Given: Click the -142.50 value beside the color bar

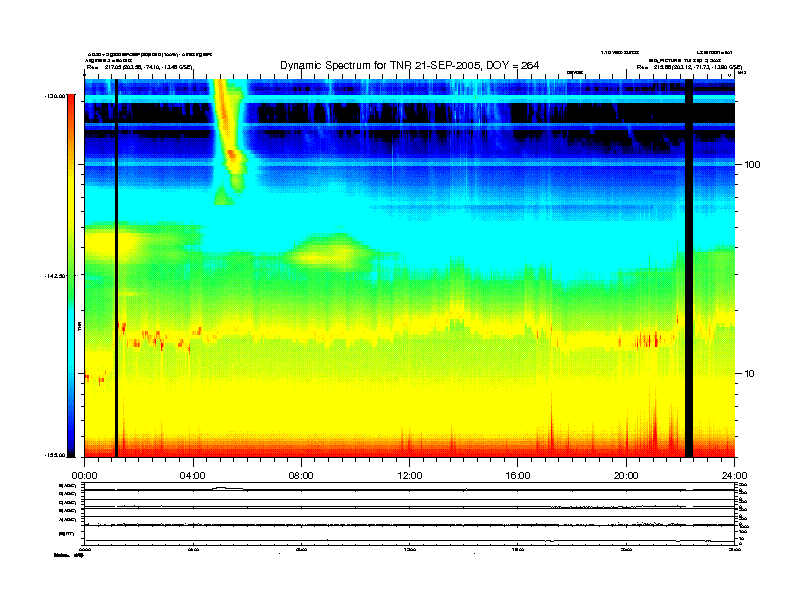Looking at the screenshot, I should coord(55,276).
